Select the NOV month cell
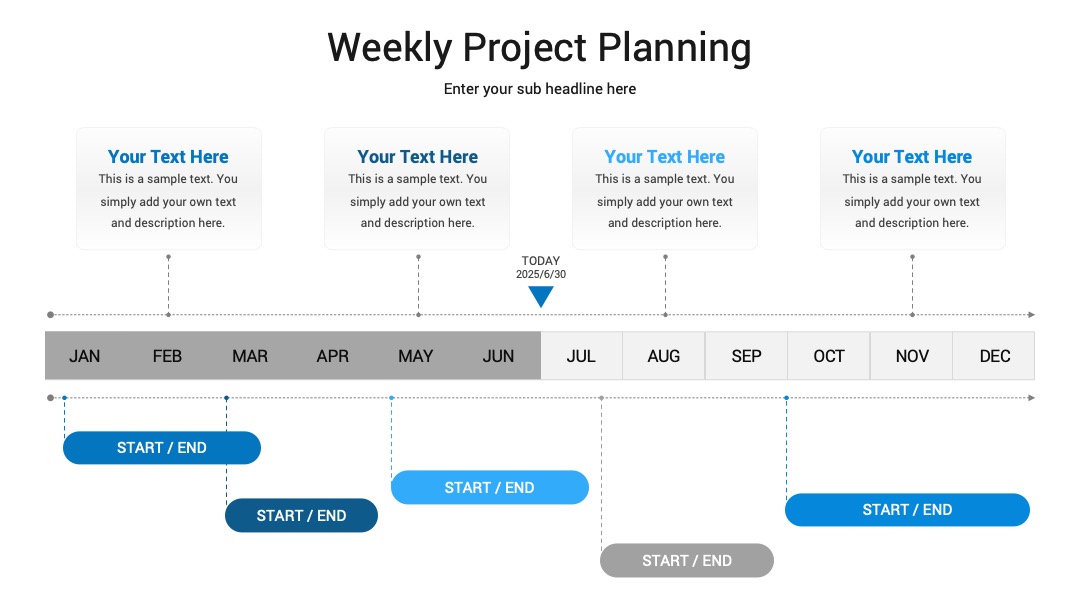 [912, 356]
